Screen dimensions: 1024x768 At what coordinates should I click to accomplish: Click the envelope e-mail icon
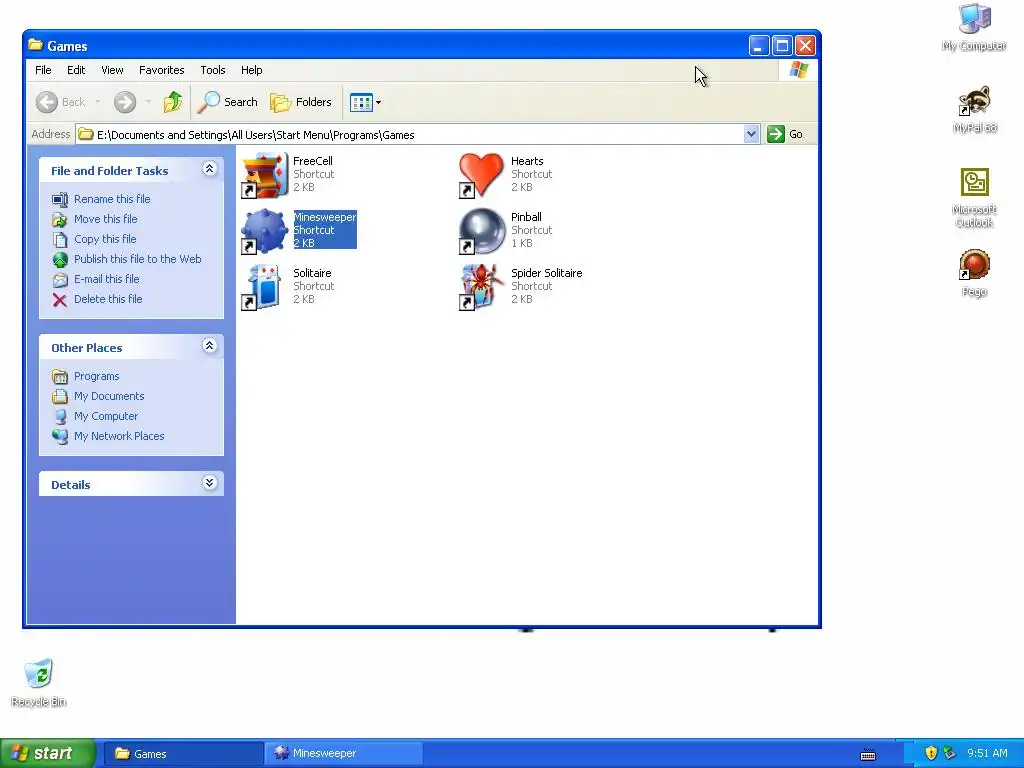coord(60,280)
